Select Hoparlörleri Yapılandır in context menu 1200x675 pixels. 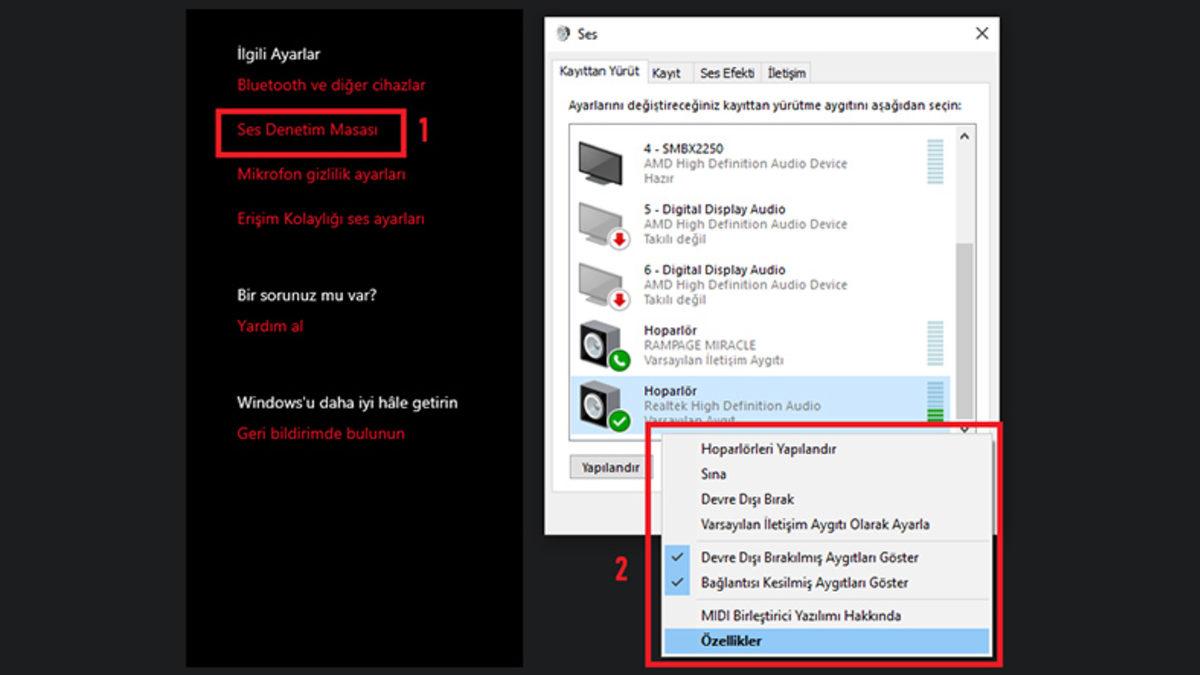[768, 449]
